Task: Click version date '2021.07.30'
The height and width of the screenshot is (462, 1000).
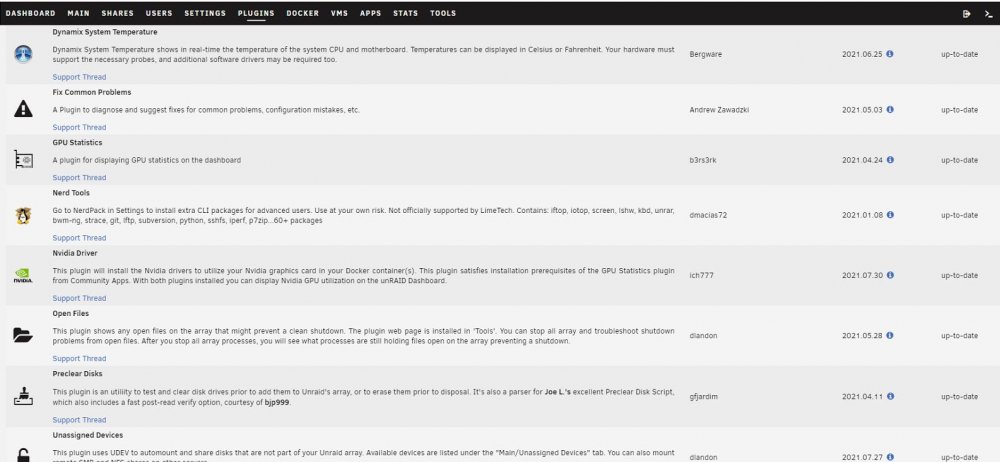Action: 862,276
